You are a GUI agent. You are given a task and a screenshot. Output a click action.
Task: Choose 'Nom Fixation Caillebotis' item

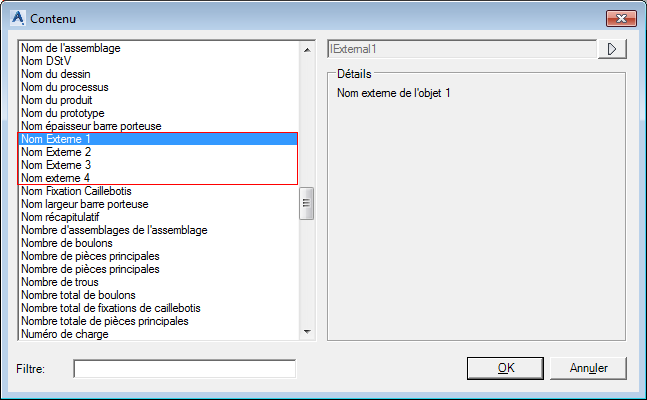tap(76, 191)
